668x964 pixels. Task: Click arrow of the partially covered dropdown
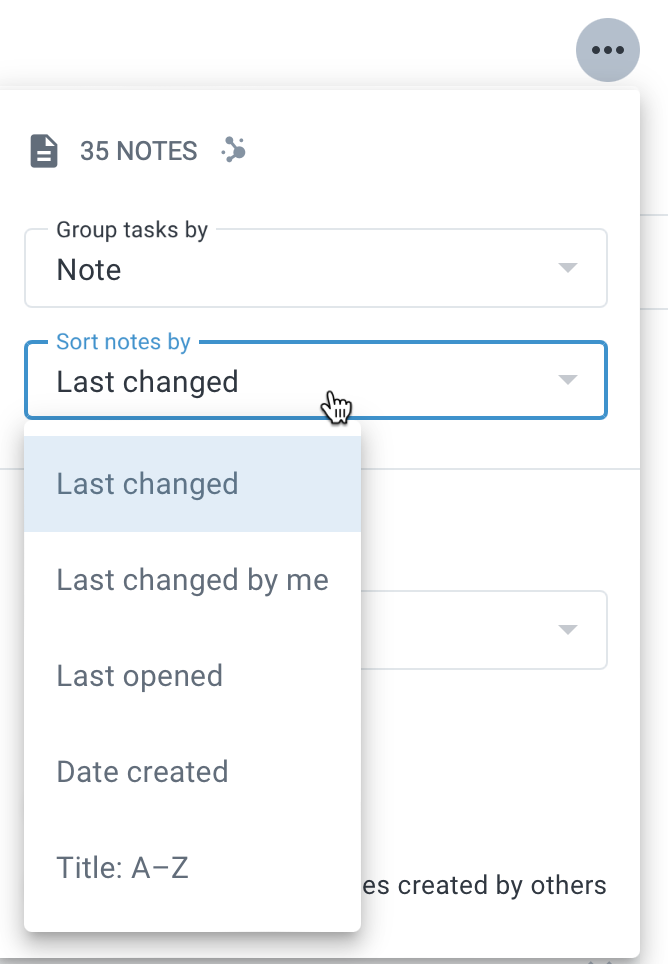(567, 630)
